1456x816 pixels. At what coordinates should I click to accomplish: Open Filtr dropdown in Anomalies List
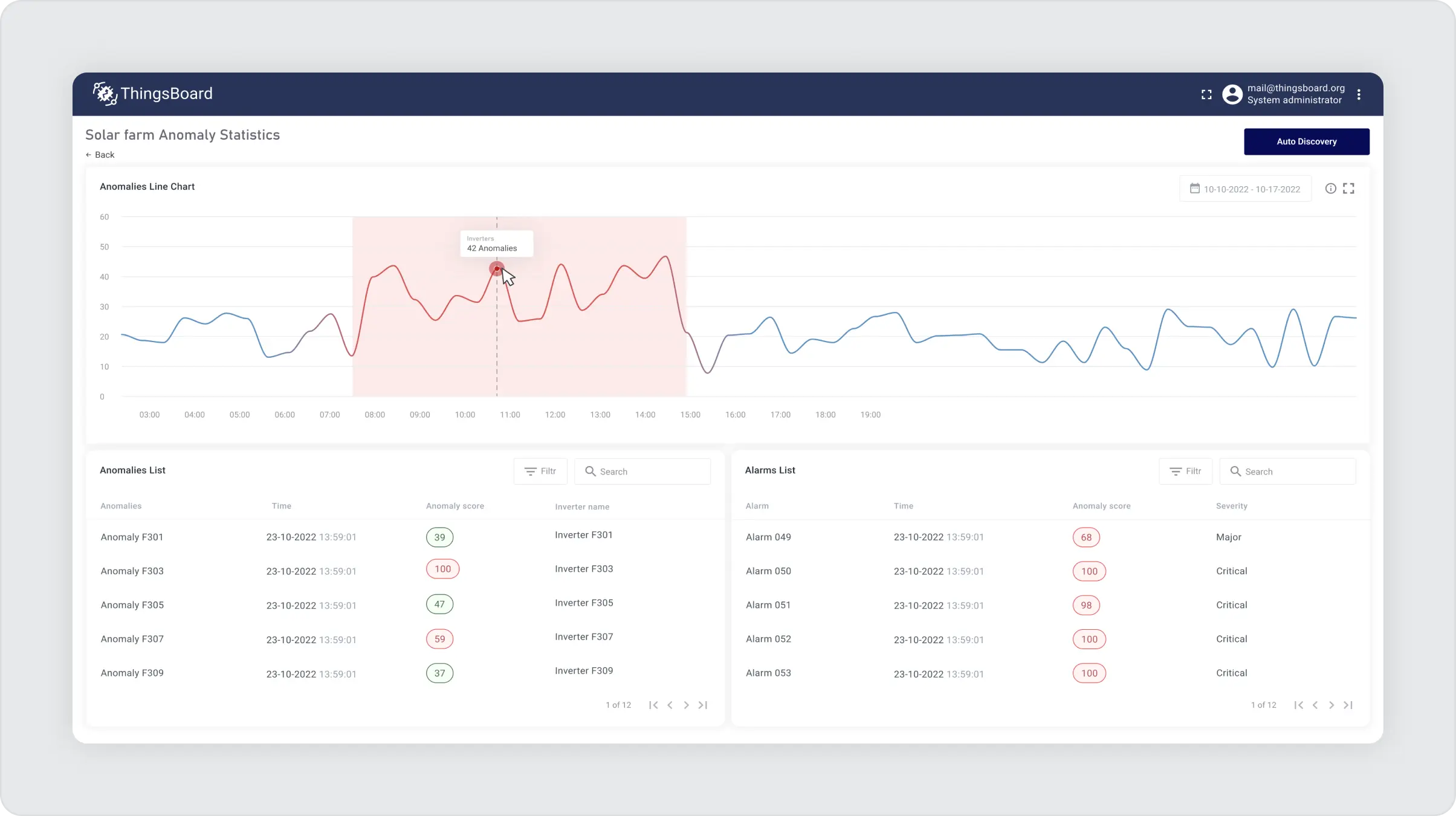point(540,470)
